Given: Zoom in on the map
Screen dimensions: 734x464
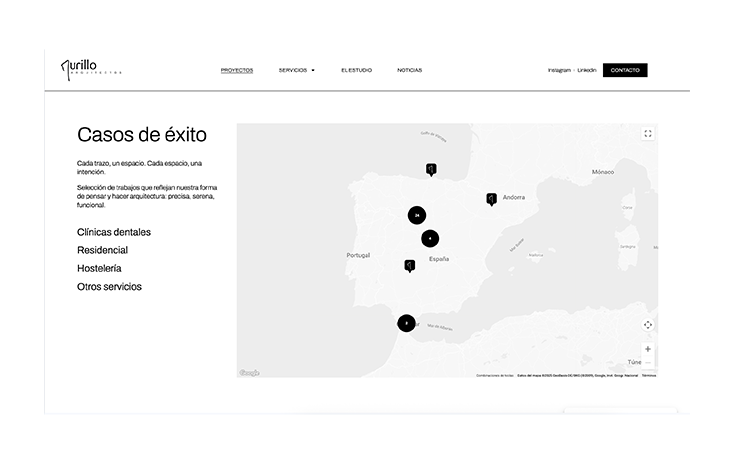Looking at the screenshot, I should coord(648,349).
